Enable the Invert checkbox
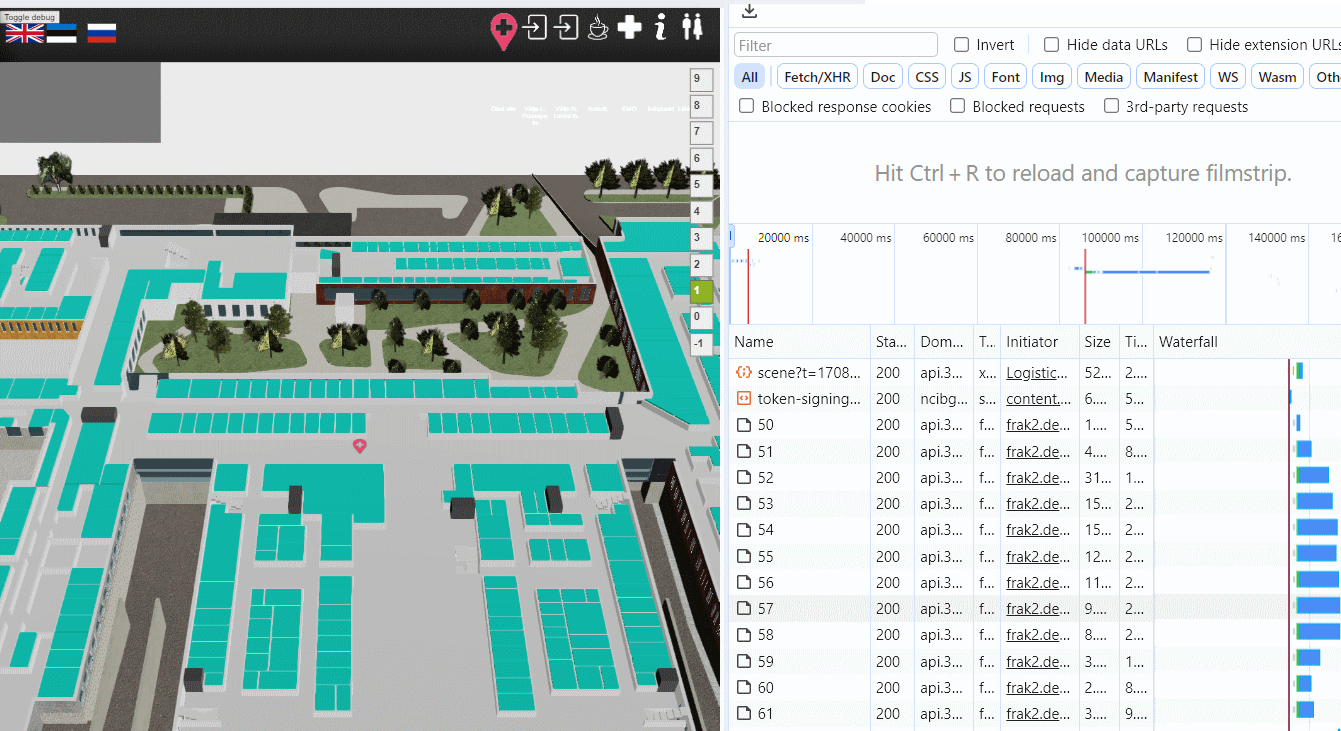The height and width of the screenshot is (731, 1341). [x=962, y=45]
